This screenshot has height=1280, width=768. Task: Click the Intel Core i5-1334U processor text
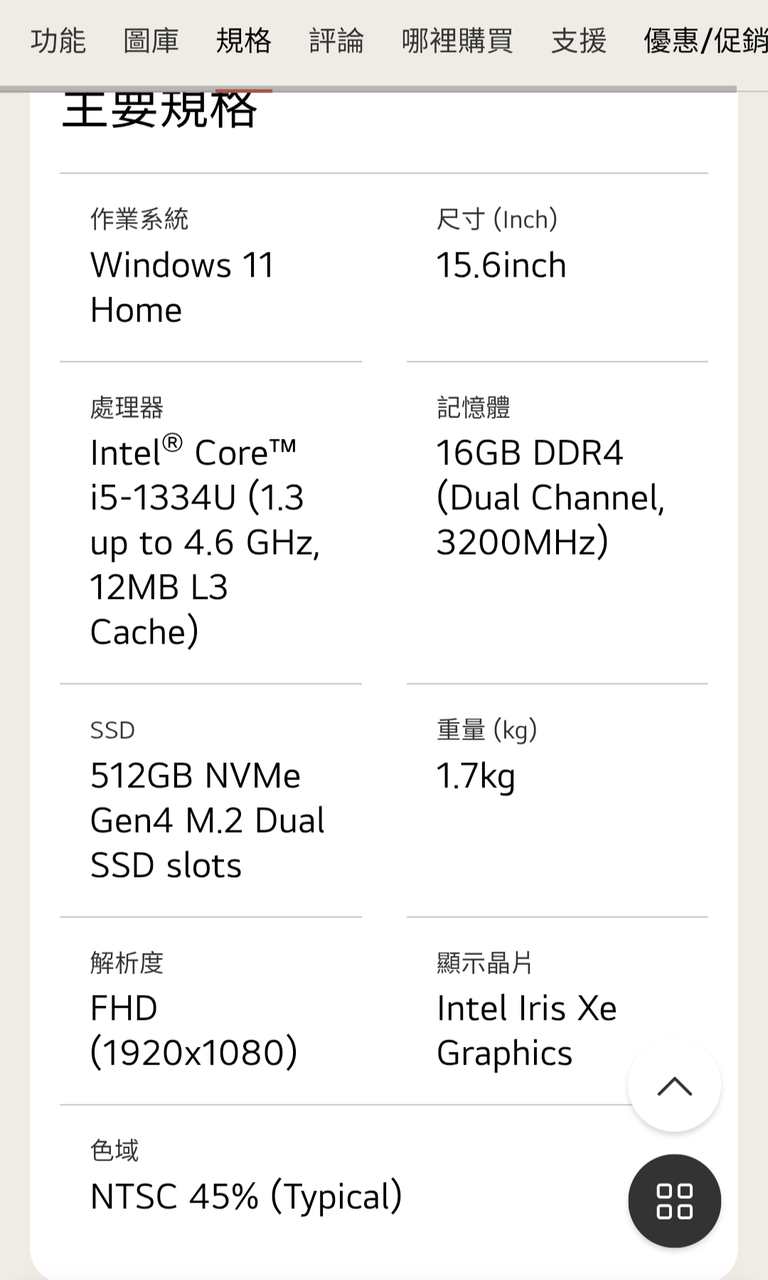coord(204,542)
